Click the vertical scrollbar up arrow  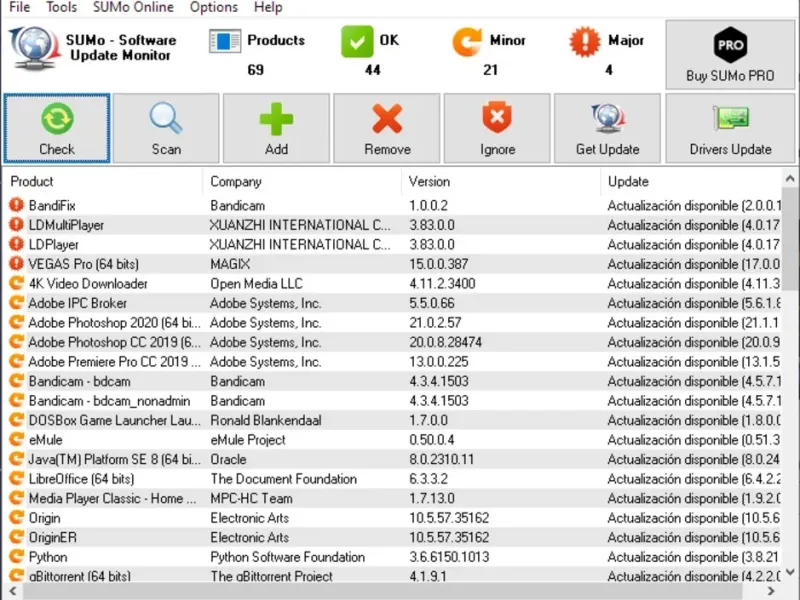(790, 179)
